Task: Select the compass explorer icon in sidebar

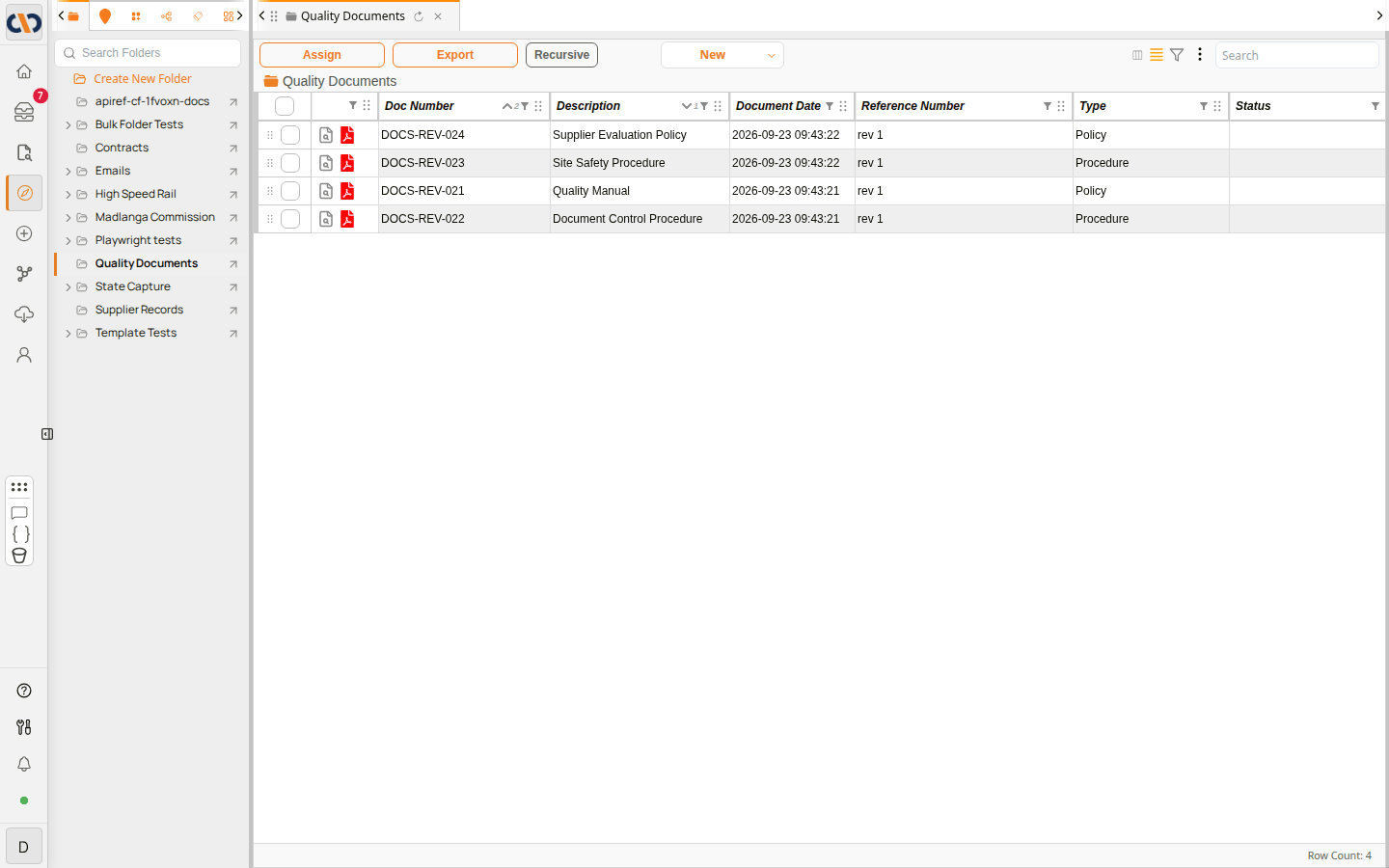Action: tap(24, 193)
